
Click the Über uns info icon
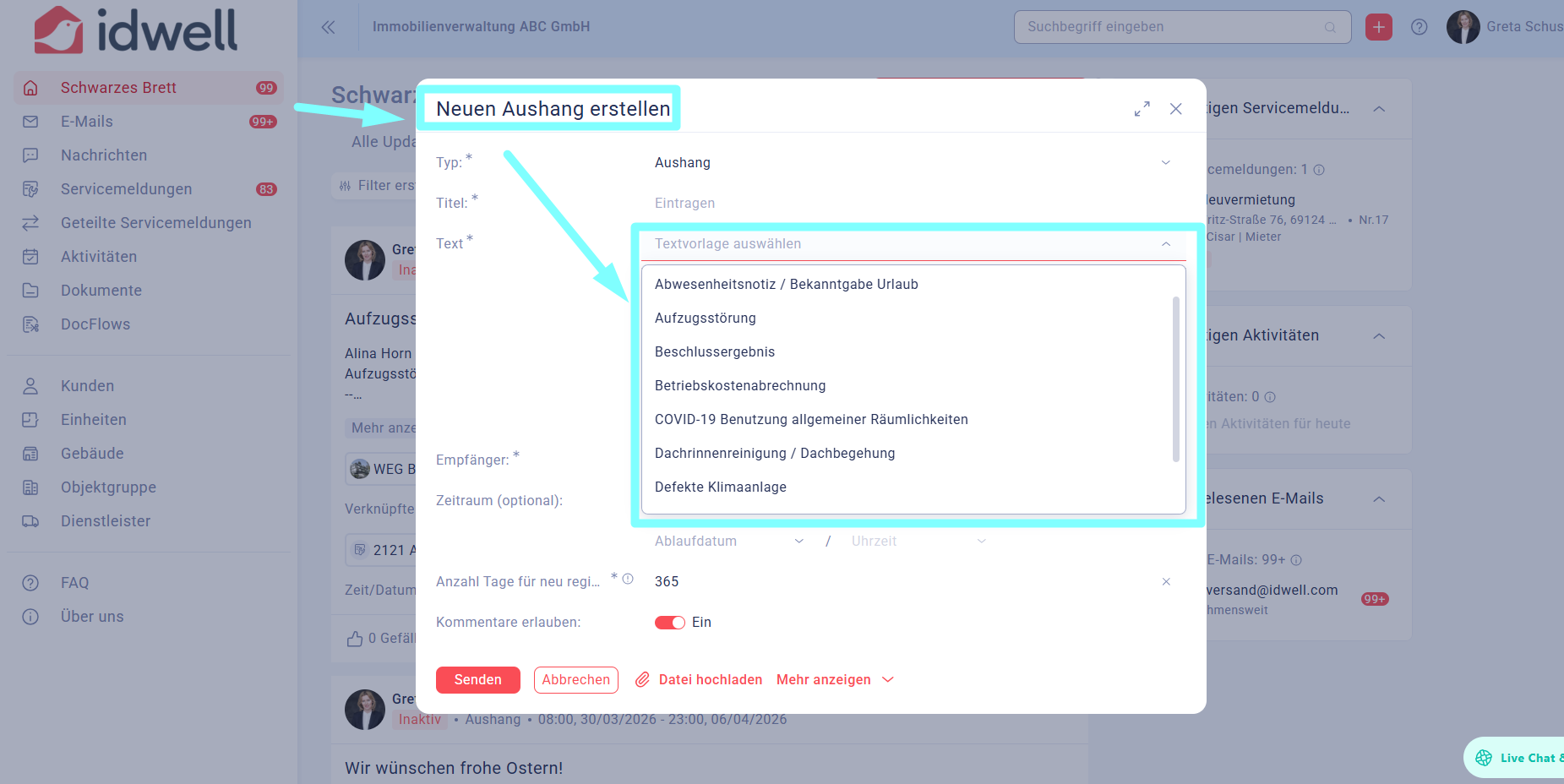click(30, 617)
